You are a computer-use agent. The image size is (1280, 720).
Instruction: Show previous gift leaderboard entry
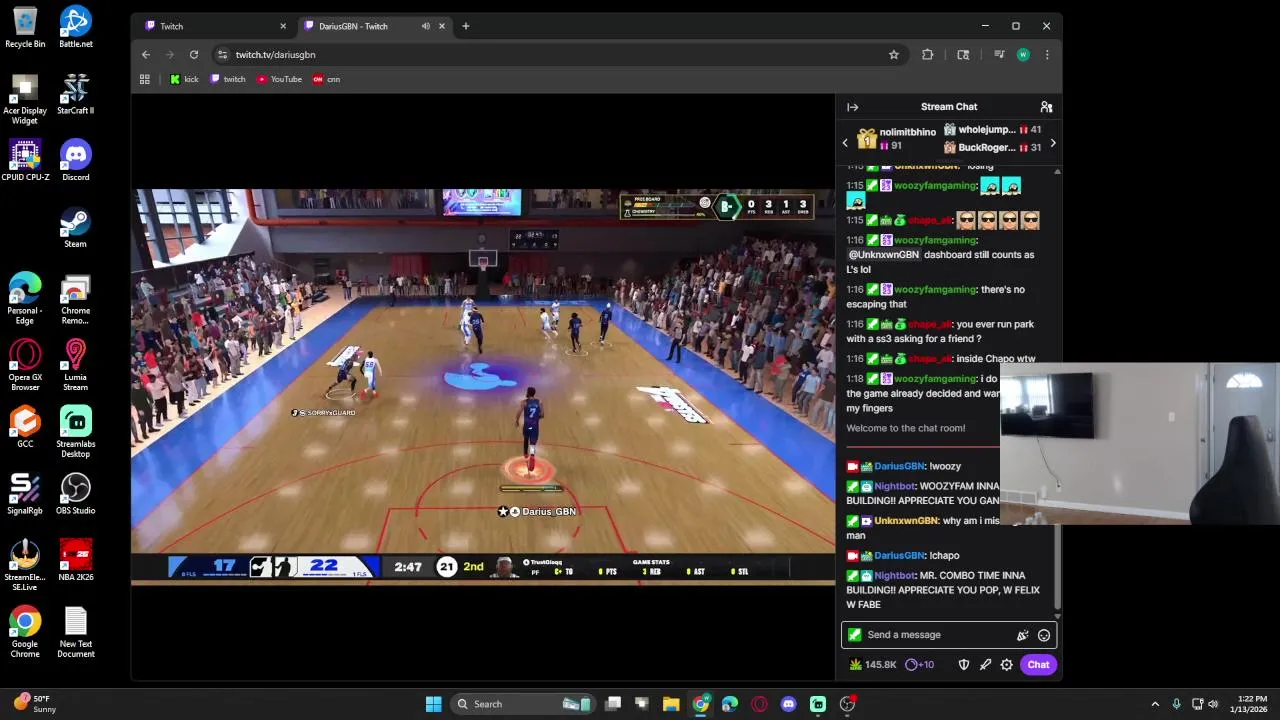click(845, 143)
